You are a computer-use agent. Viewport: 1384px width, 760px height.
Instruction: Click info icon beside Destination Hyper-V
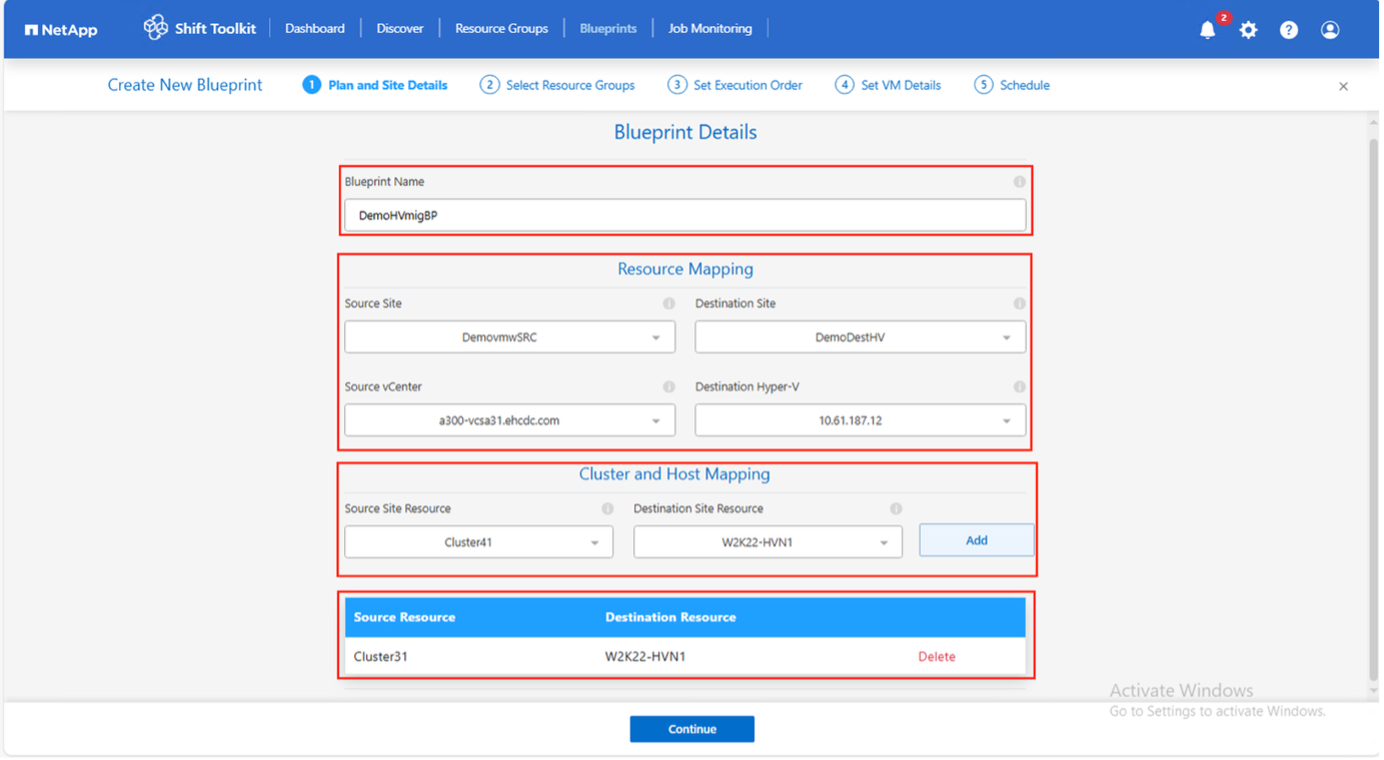[x=1019, y=387]
